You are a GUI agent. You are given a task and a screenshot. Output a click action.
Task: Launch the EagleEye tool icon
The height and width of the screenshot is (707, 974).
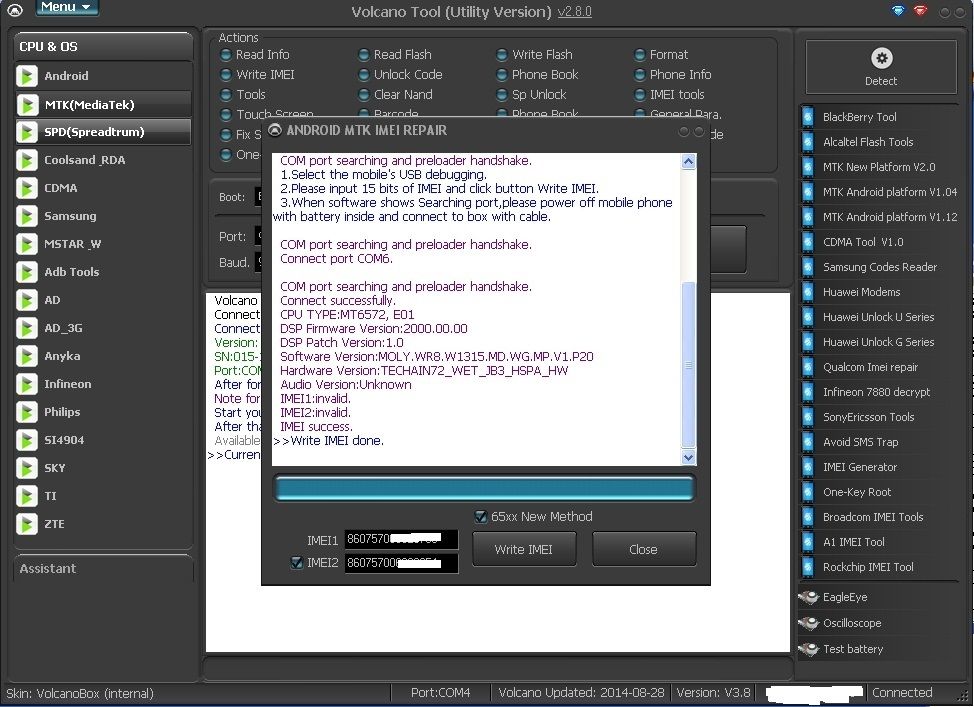pyautogui.click(x=808, y=597)
